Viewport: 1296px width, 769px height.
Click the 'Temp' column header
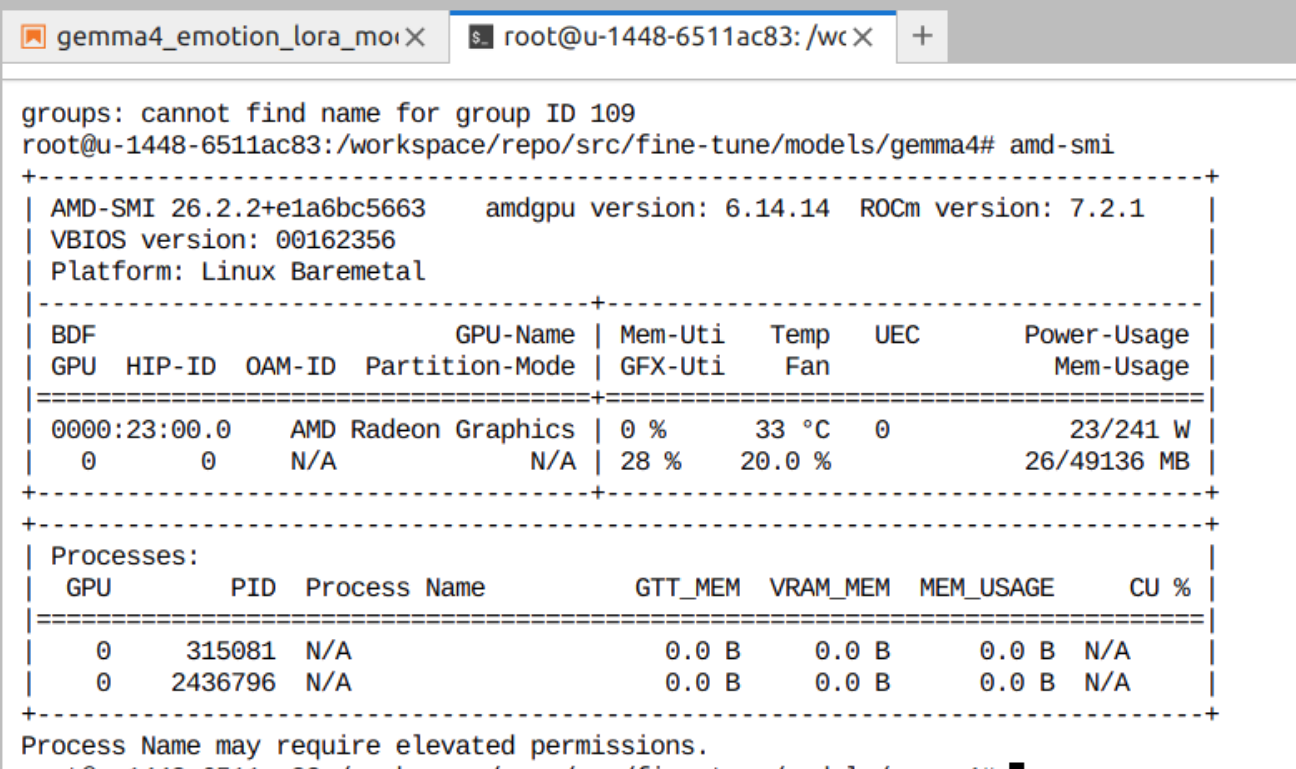[x=800, y=335]
